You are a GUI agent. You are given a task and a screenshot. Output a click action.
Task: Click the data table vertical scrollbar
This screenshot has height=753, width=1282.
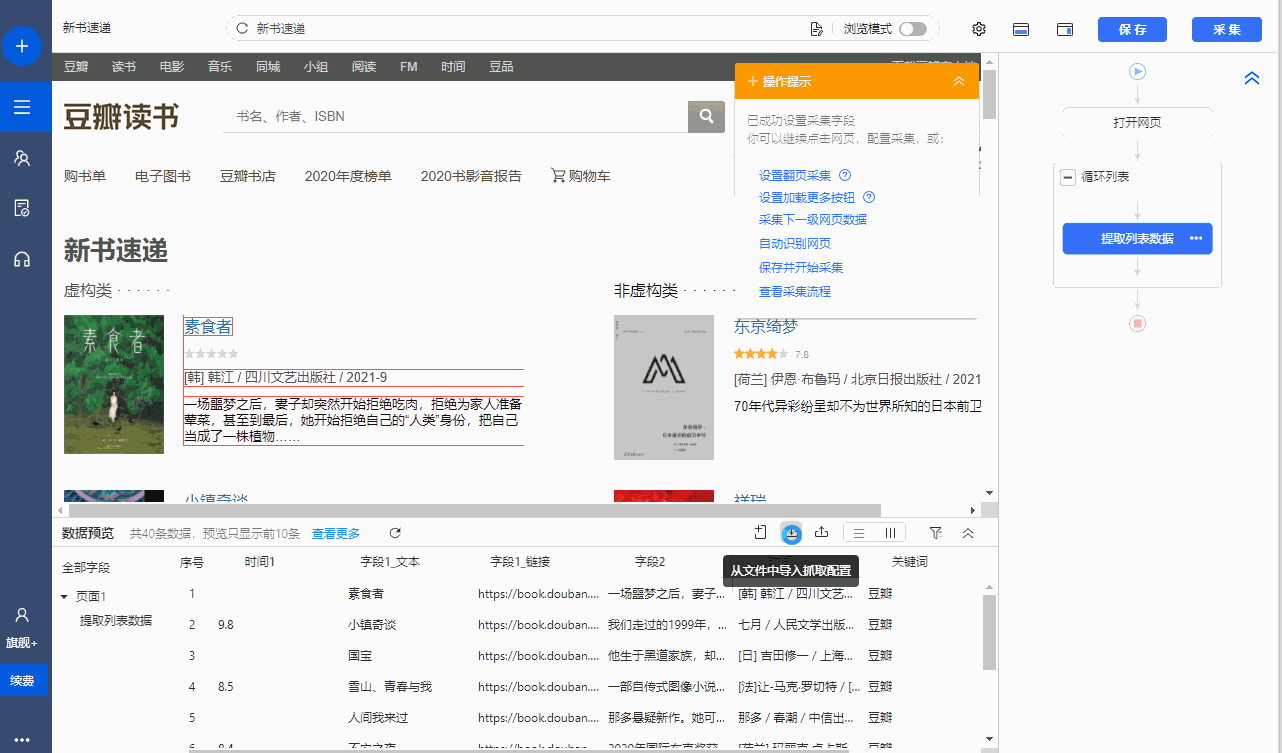point(990,632)
